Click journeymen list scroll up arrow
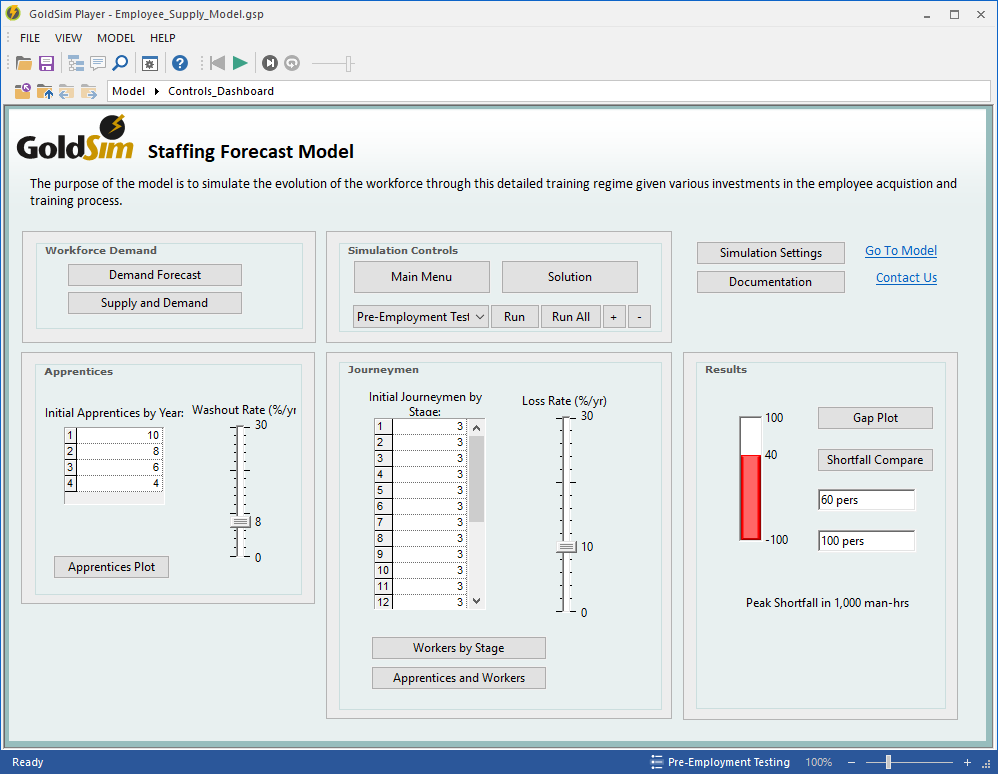 click(x=477, y=428)
